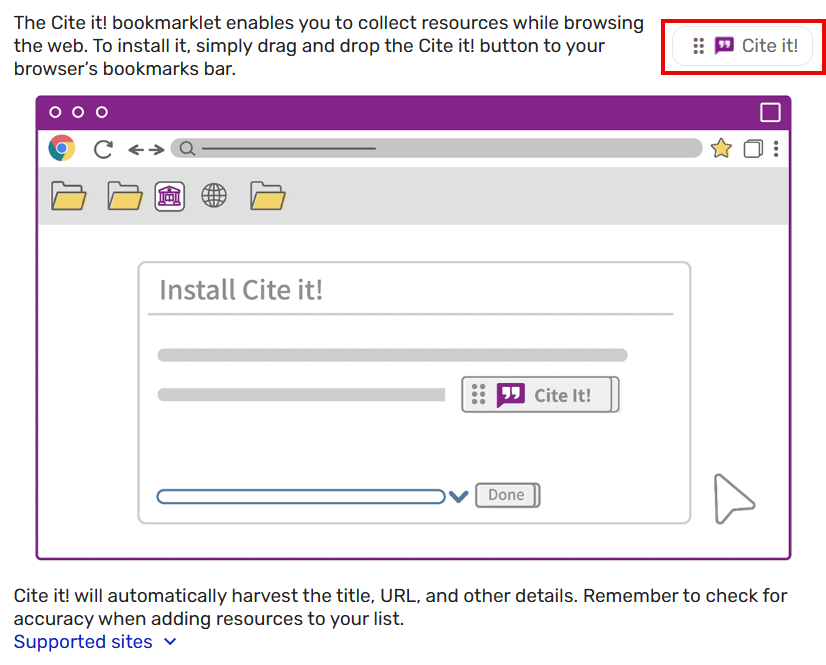
Task: Open the library bookmark icon
Action: coord(169,196)
